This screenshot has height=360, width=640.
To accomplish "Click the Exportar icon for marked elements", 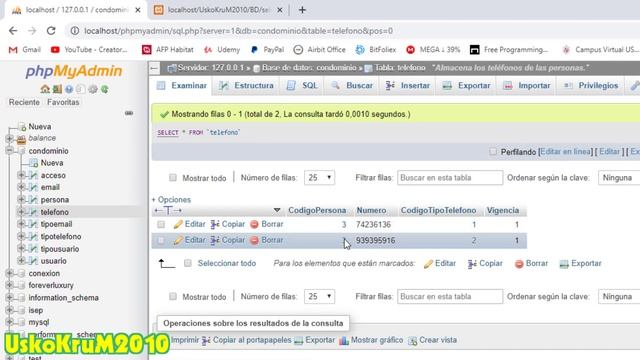I will pos(564,264).
